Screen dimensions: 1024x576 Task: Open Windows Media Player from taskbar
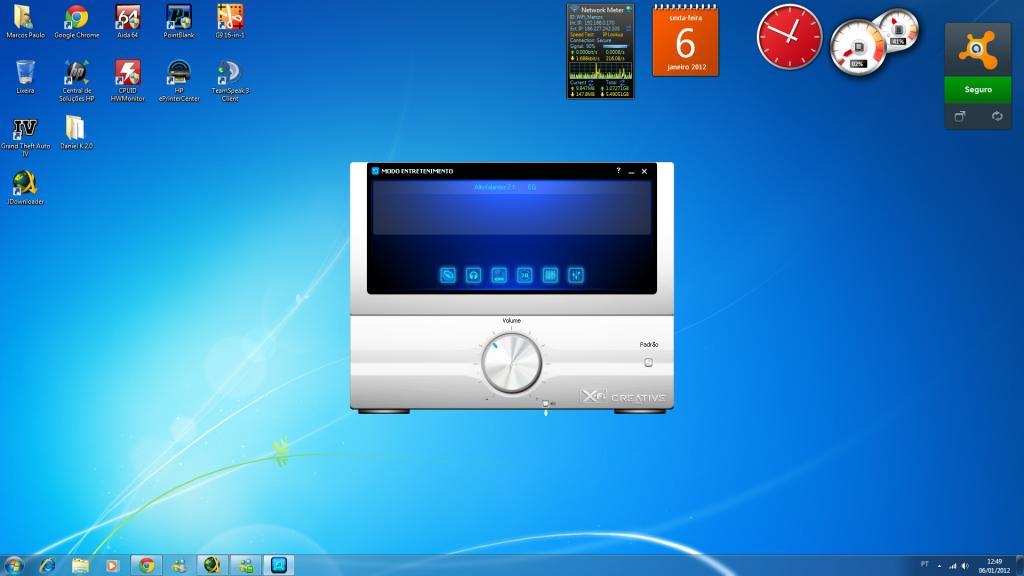[112, 566]
